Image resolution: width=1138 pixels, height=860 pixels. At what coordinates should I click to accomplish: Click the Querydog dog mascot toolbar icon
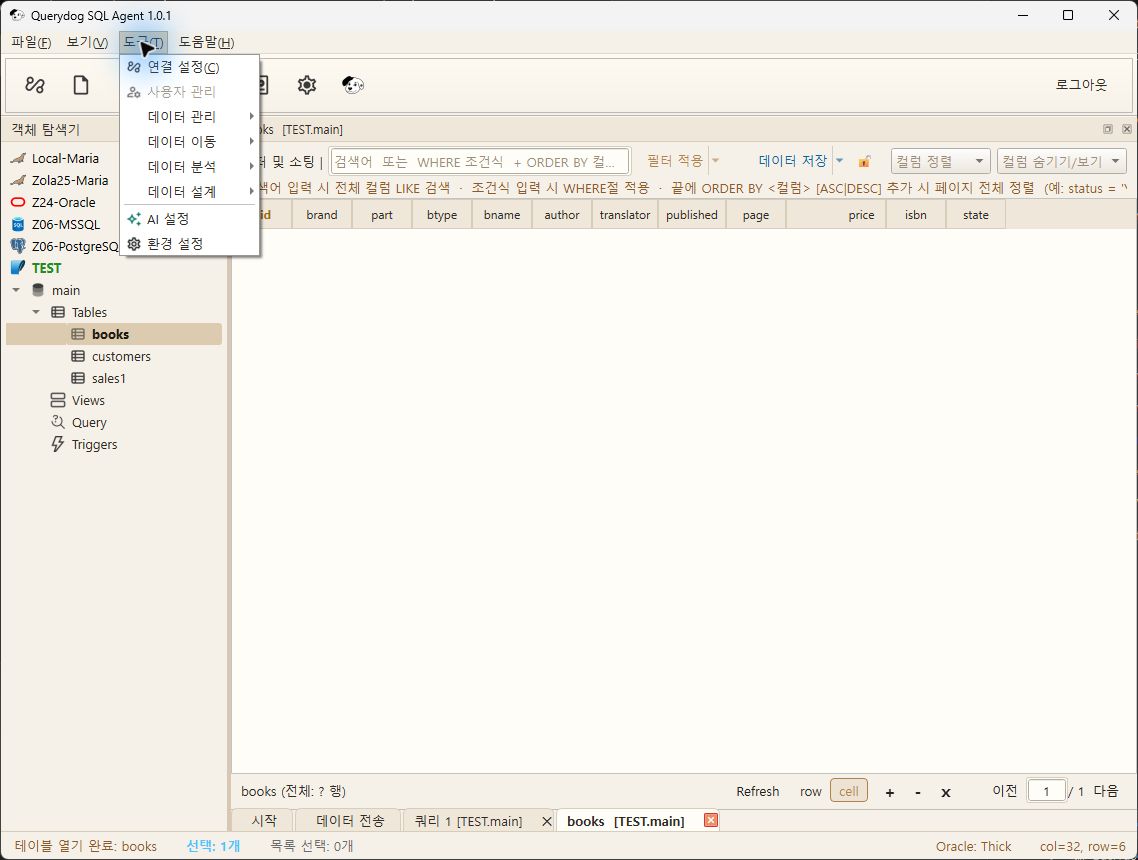353,85
